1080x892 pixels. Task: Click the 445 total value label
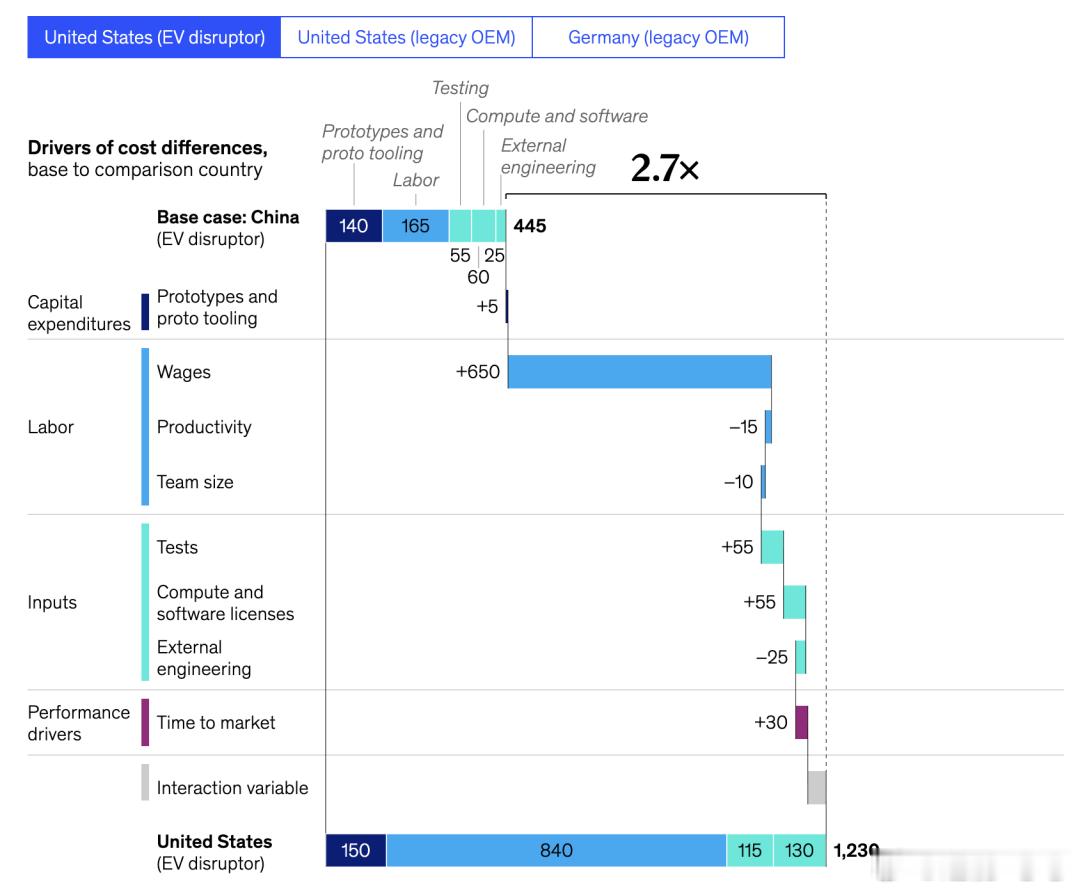[x=530, y=226]
